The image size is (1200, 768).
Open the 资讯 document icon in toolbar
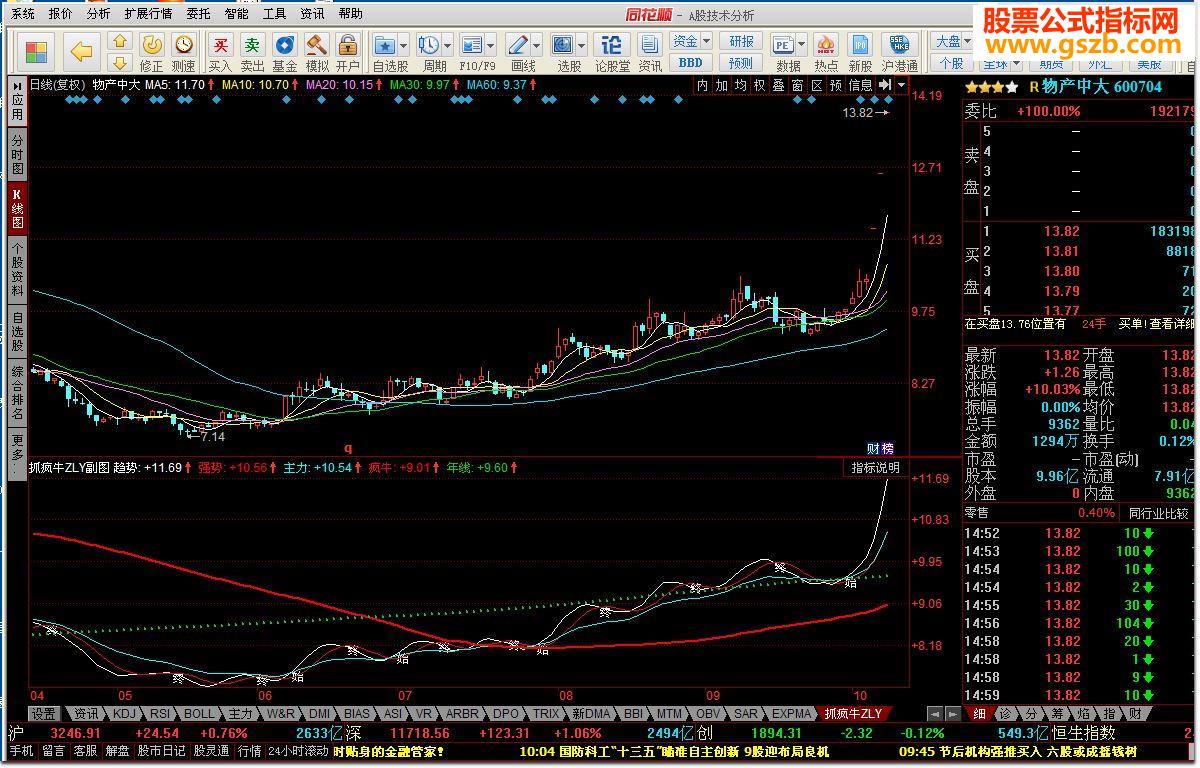click(650, 45)
